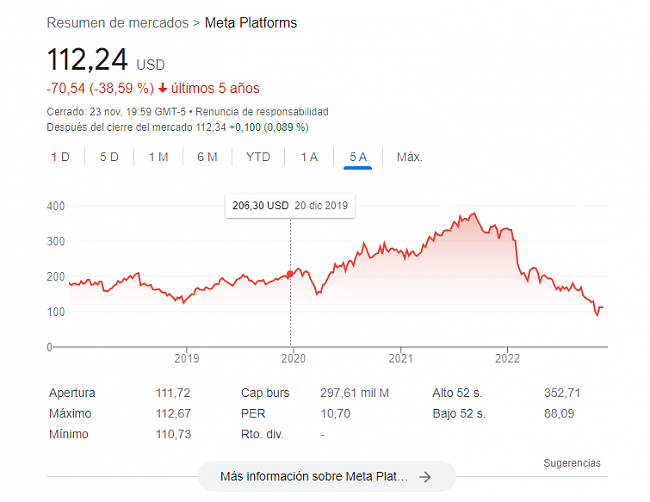Screen dimensions: 650x502
Task: Click the 2019 axis label
Action: pyautogui.click(x=187, y=359)
